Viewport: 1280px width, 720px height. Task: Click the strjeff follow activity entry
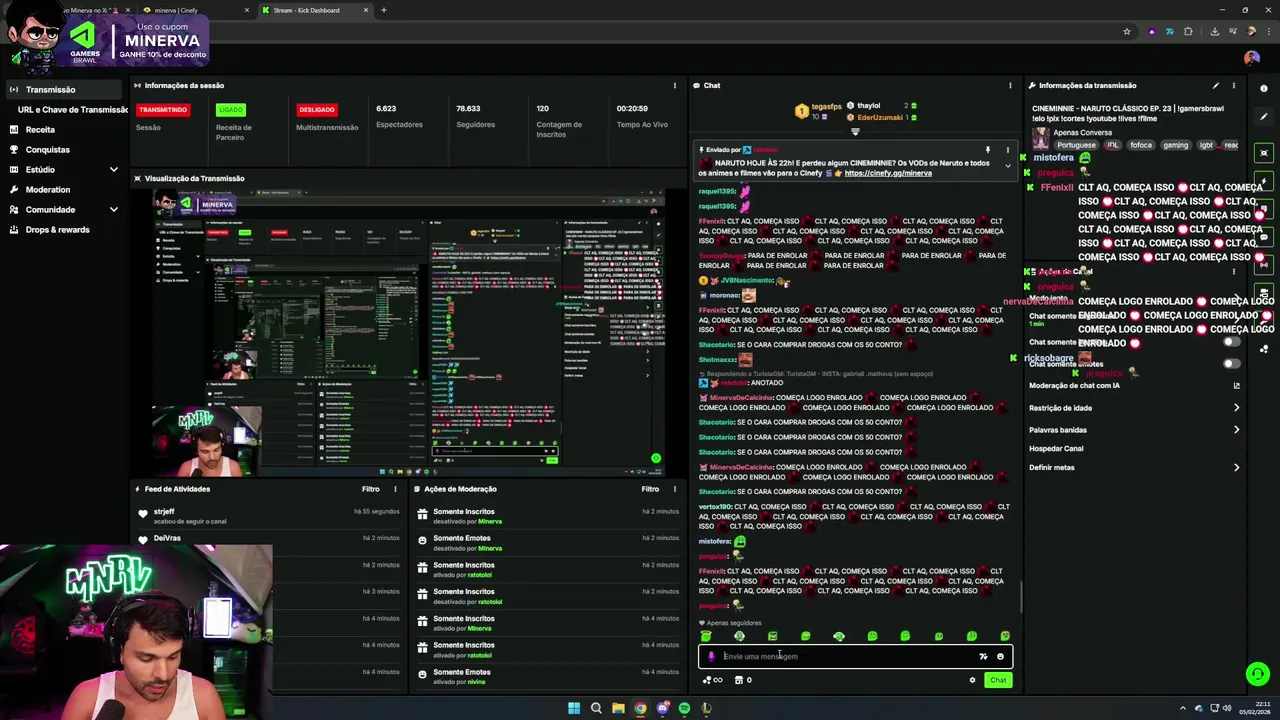coord(270,516)
